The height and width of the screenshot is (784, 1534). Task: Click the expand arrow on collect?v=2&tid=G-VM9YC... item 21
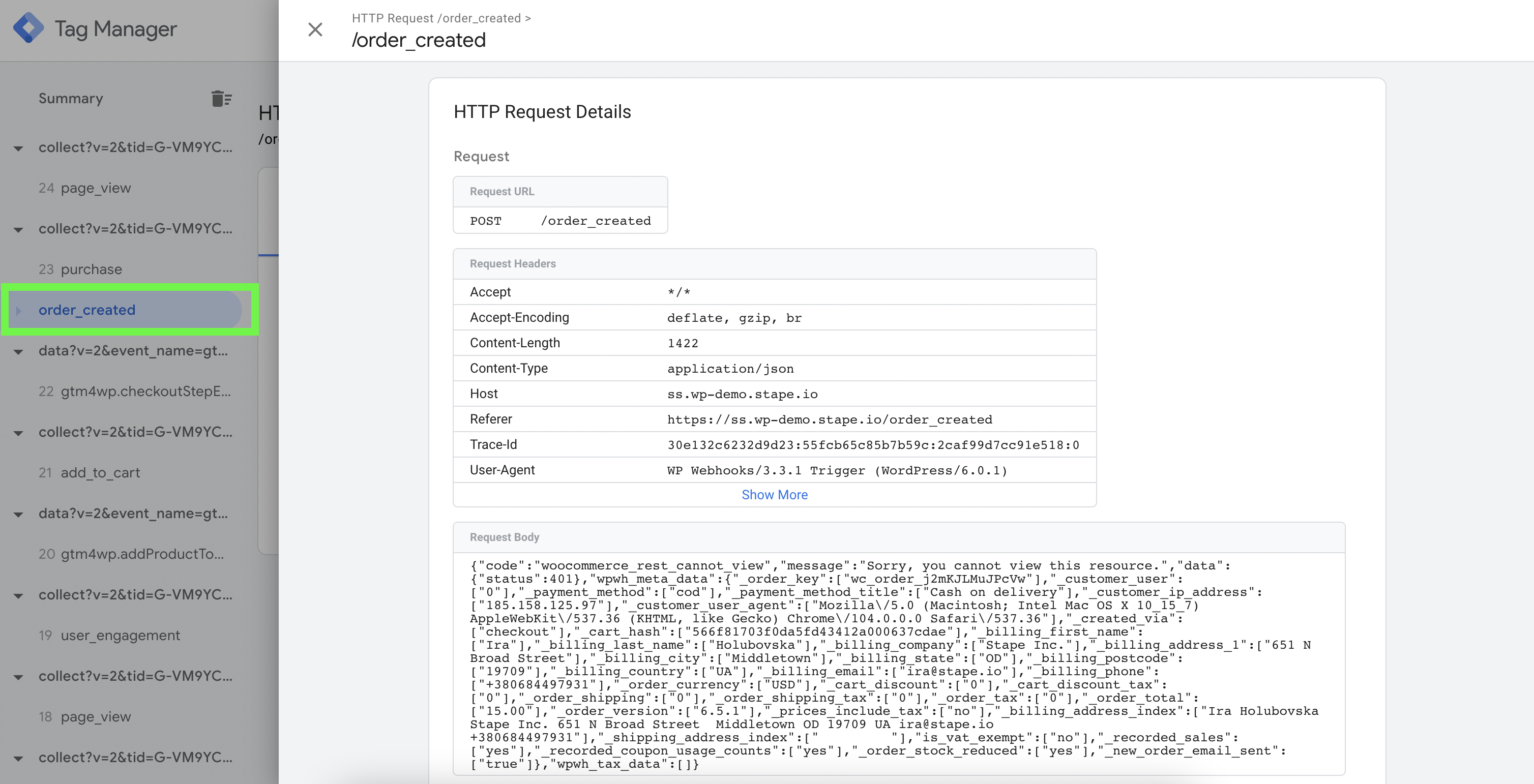(x=16, y=431)
